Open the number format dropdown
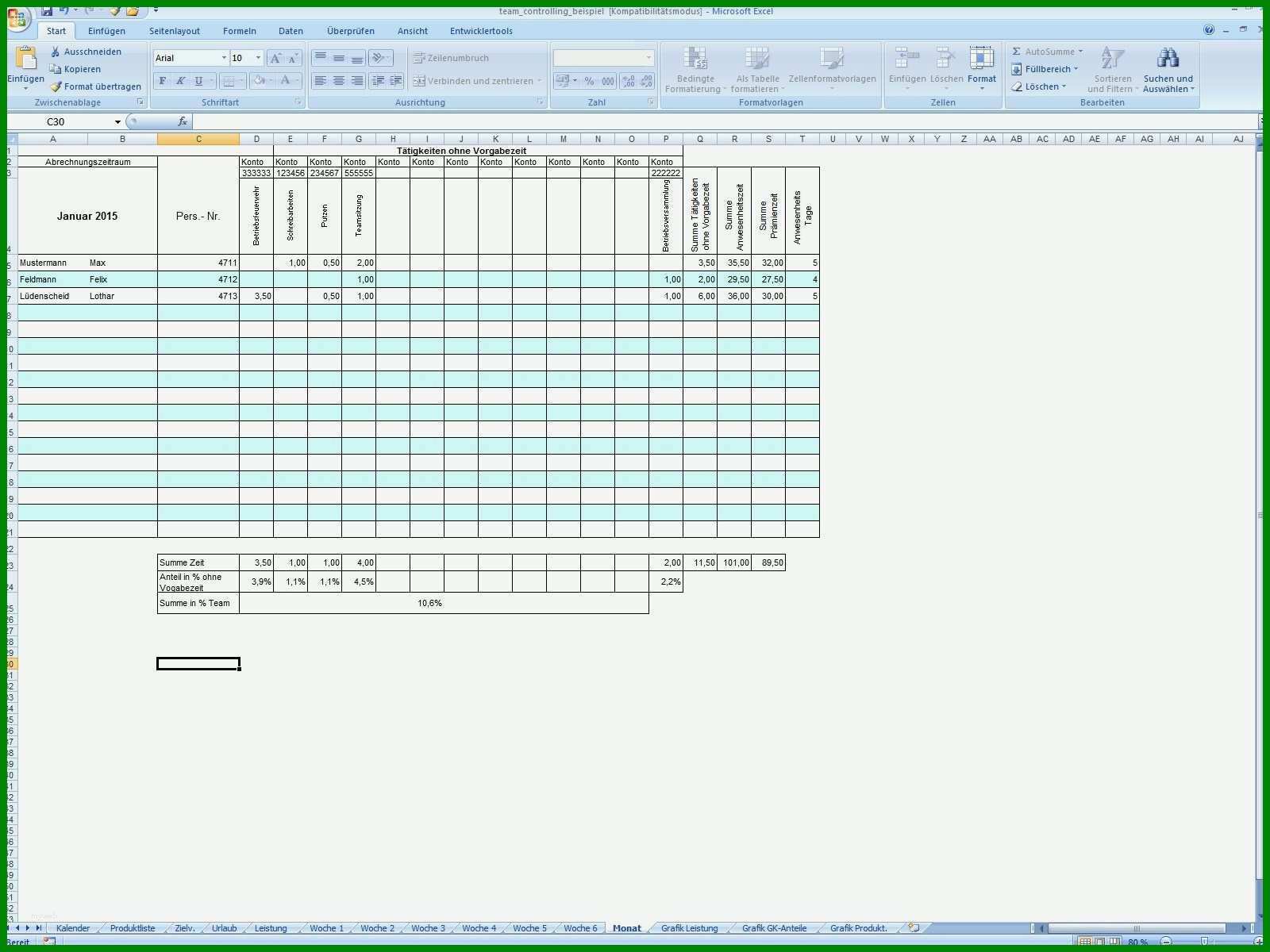1270x952 pixels. tap(648, 58)
